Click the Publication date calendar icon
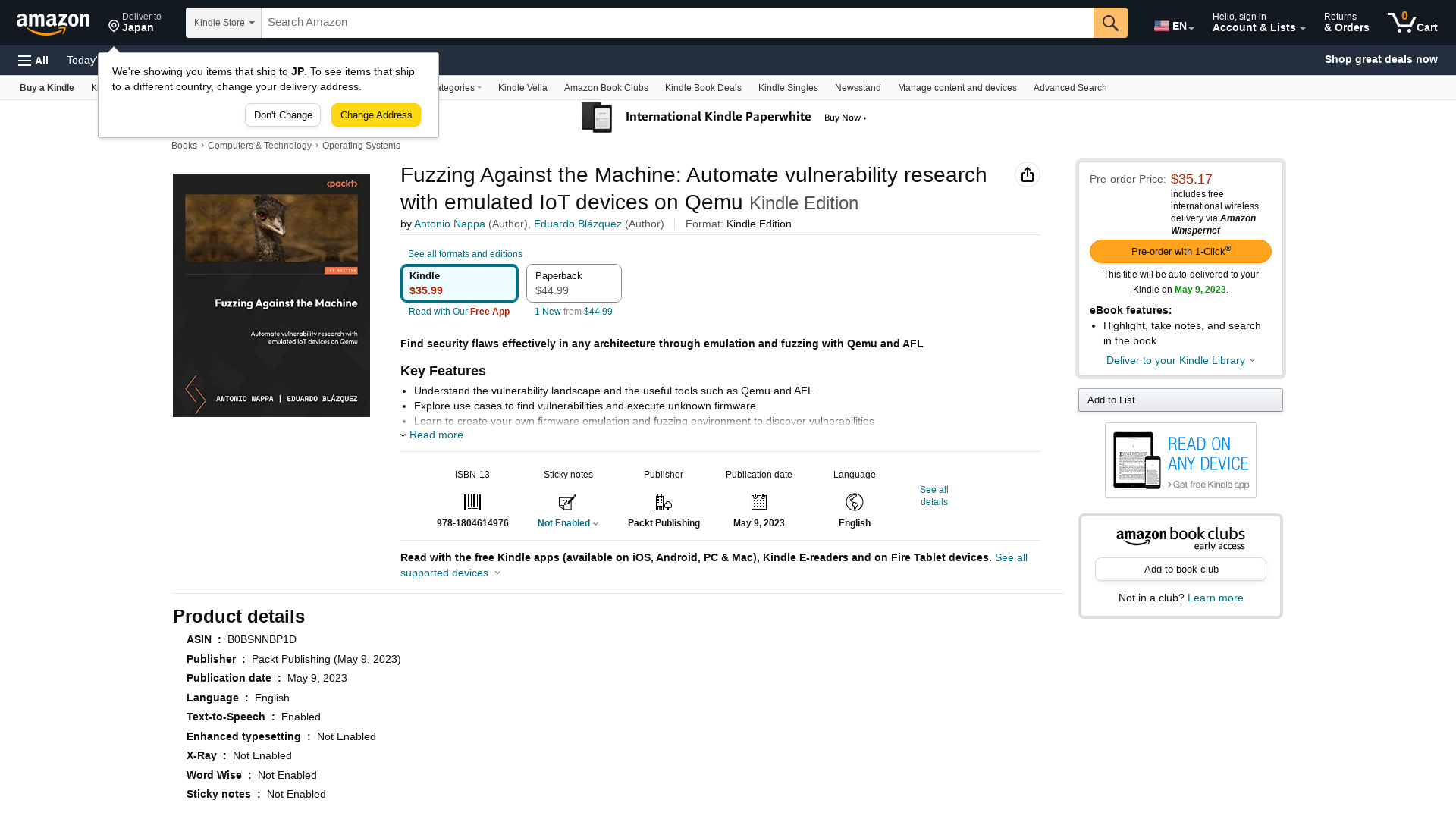 (759, 502)
